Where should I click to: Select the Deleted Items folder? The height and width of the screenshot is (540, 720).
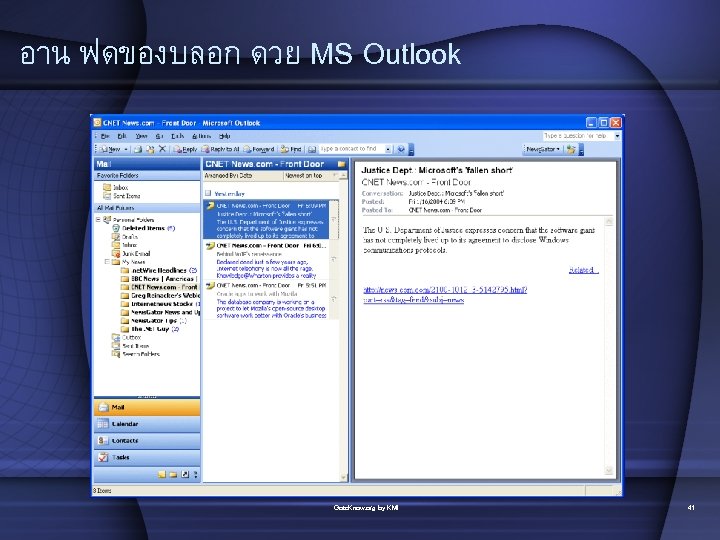point(144,228)
